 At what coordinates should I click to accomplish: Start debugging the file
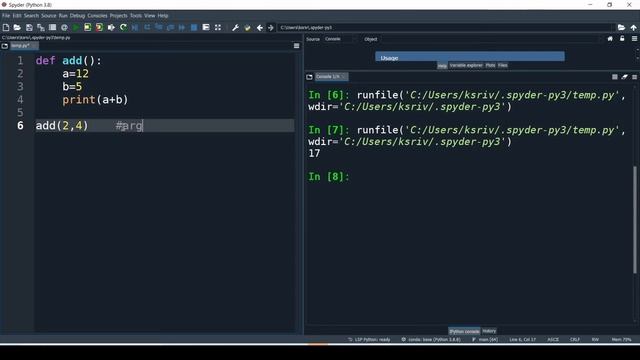click(135, 27)
